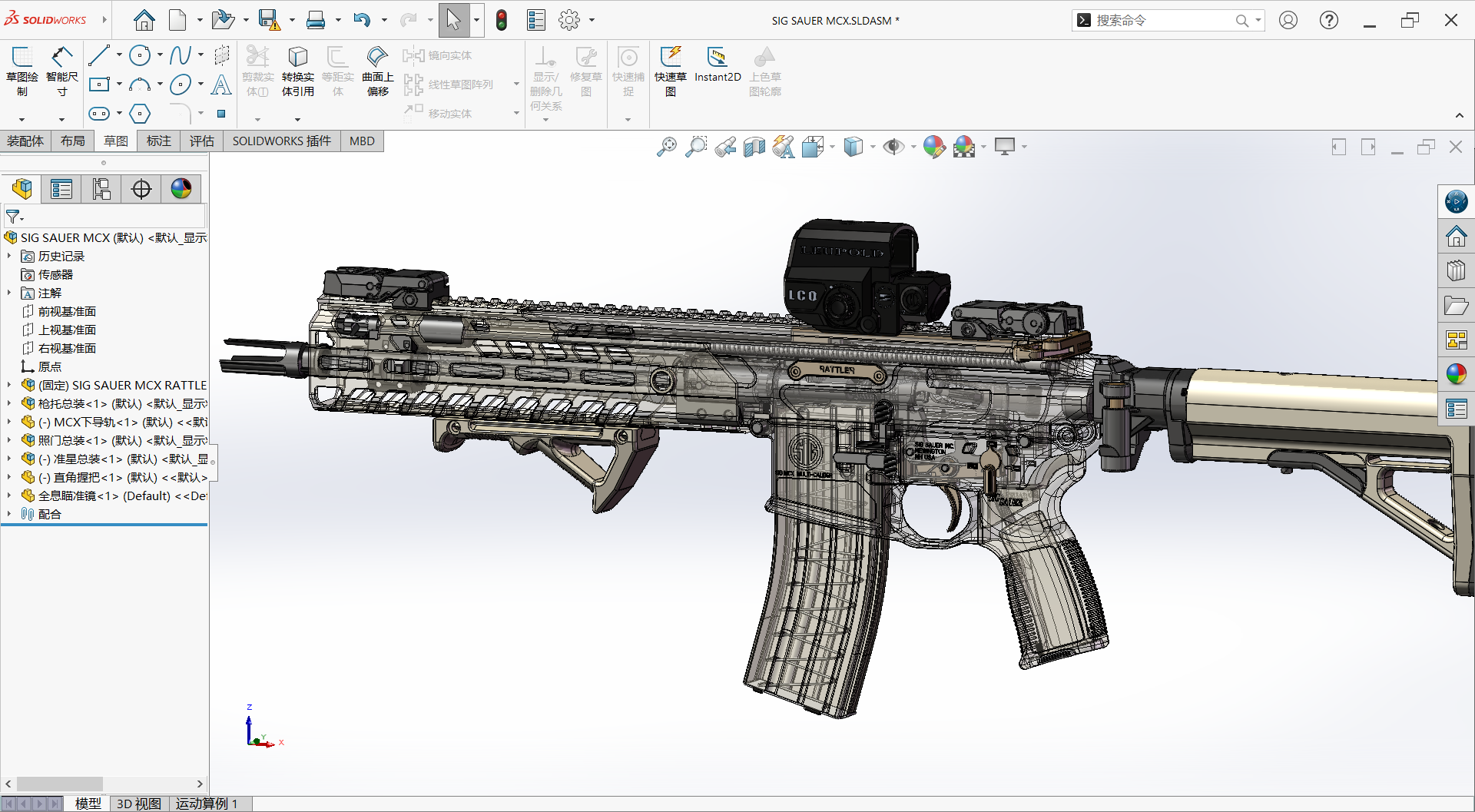
Task: Select the Sketch (草图绘制) tool
Action: point(22,71)
